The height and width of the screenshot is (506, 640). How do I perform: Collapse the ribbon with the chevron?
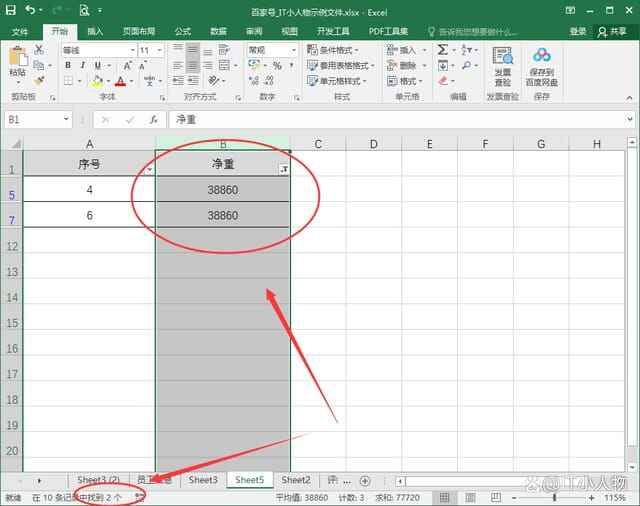(x=629, y=98)
